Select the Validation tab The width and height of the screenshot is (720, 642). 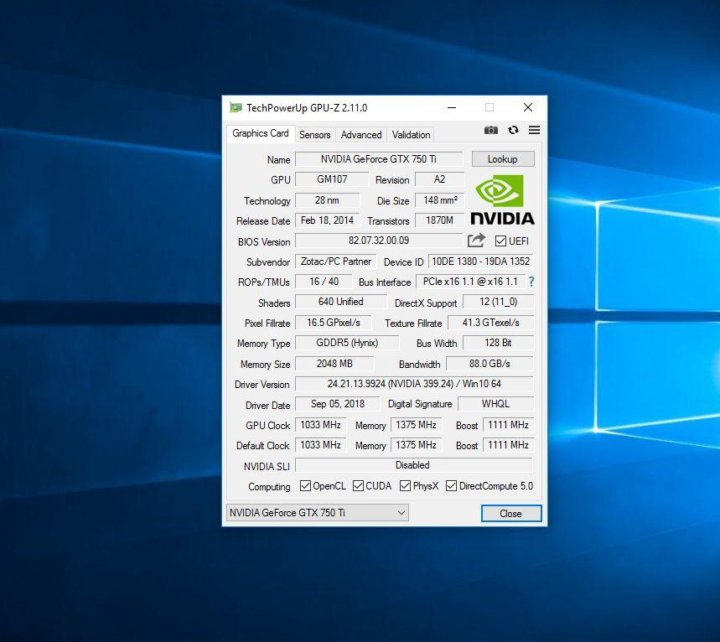(411, 135)
